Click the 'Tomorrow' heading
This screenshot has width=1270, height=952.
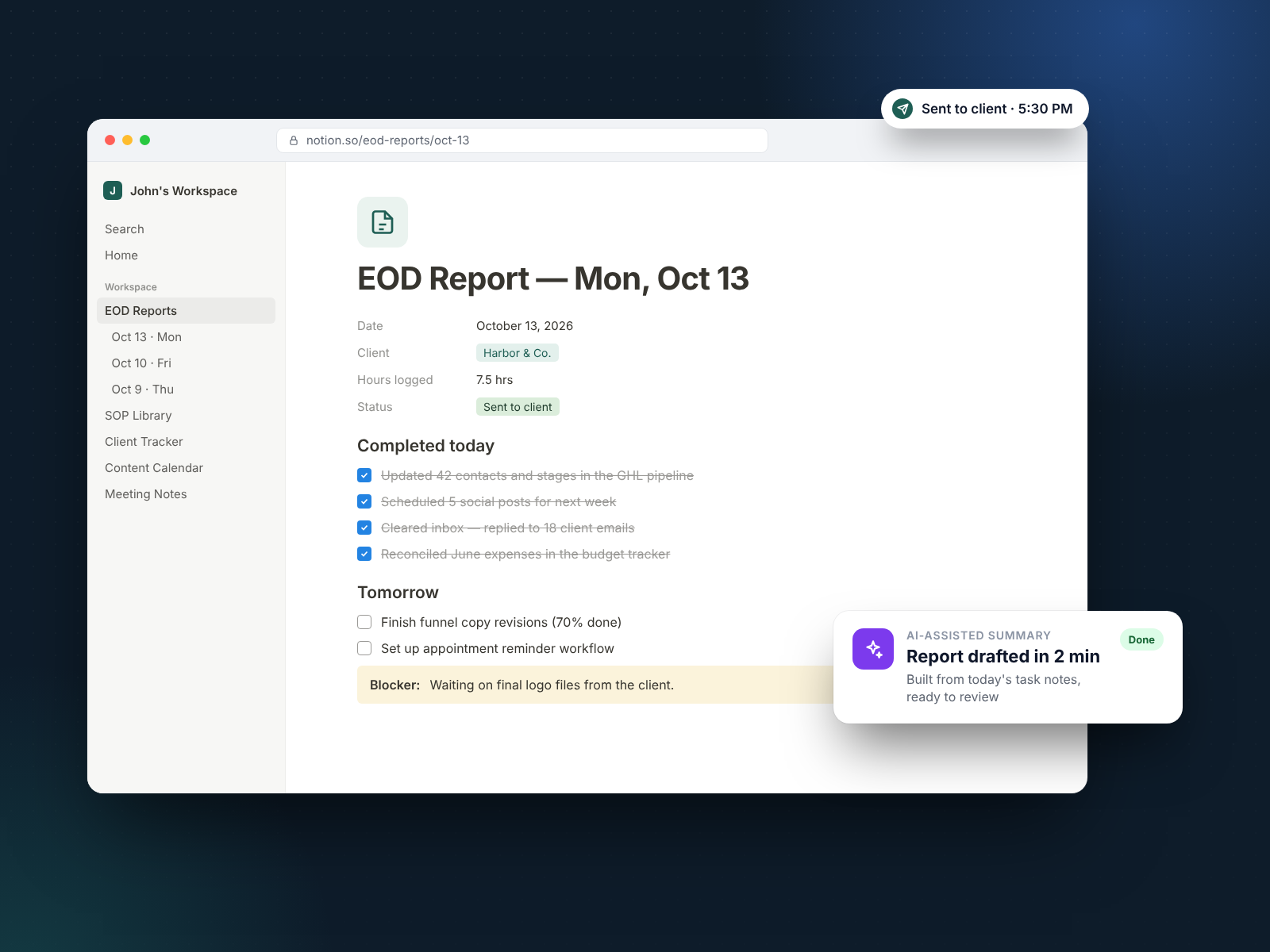pyautogui.click(x=398, y=593)
